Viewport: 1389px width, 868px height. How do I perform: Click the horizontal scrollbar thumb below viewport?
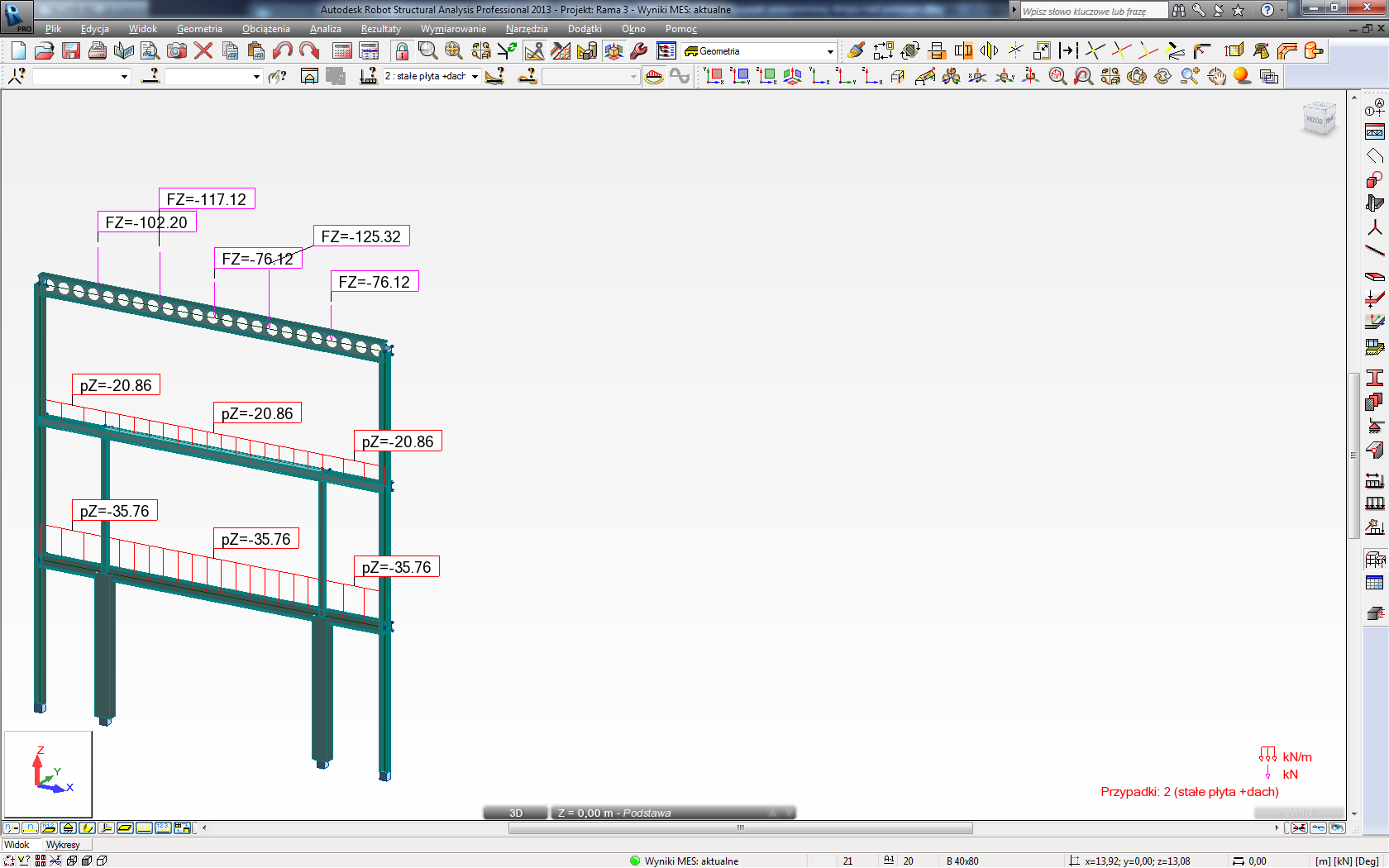tap(741, 827)
